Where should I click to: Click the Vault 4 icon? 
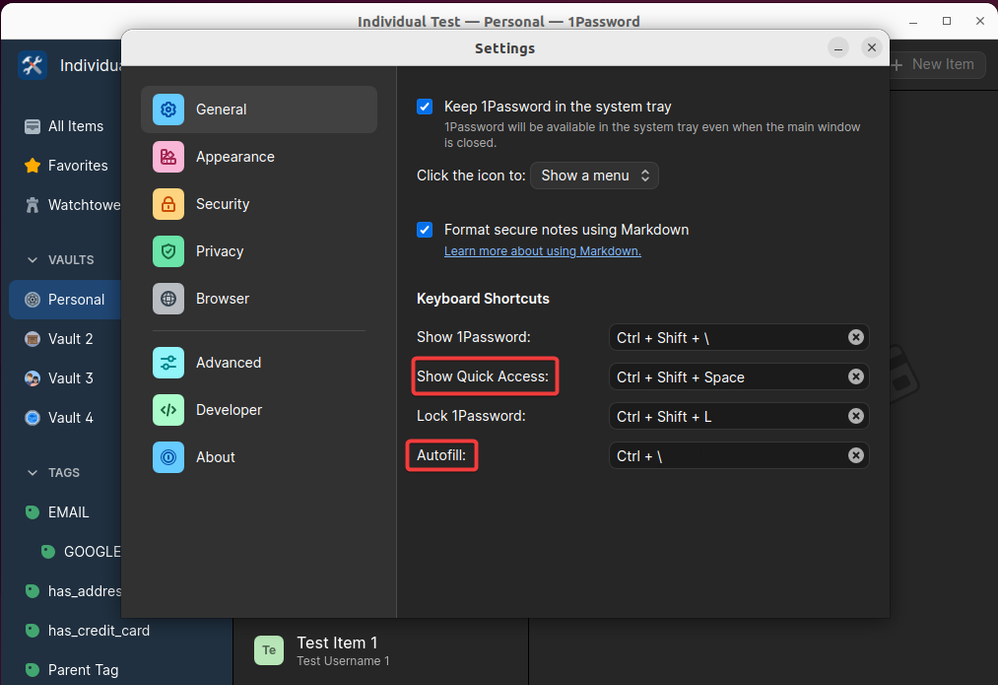32,418
